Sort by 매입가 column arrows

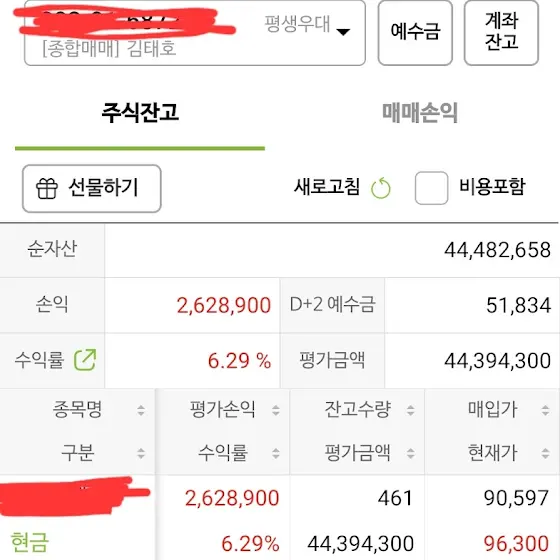(545, 410)
